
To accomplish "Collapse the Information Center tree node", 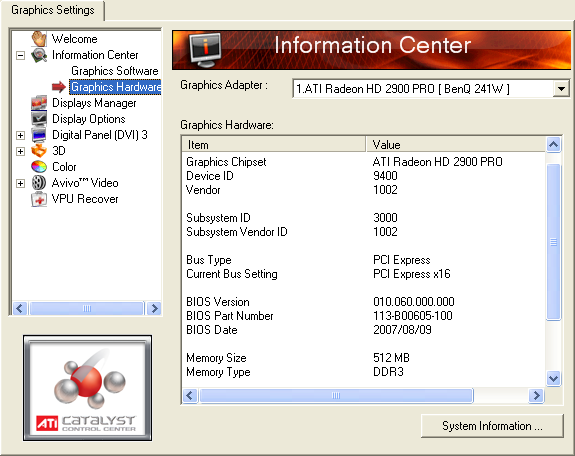I will click(x=21, y=55).
